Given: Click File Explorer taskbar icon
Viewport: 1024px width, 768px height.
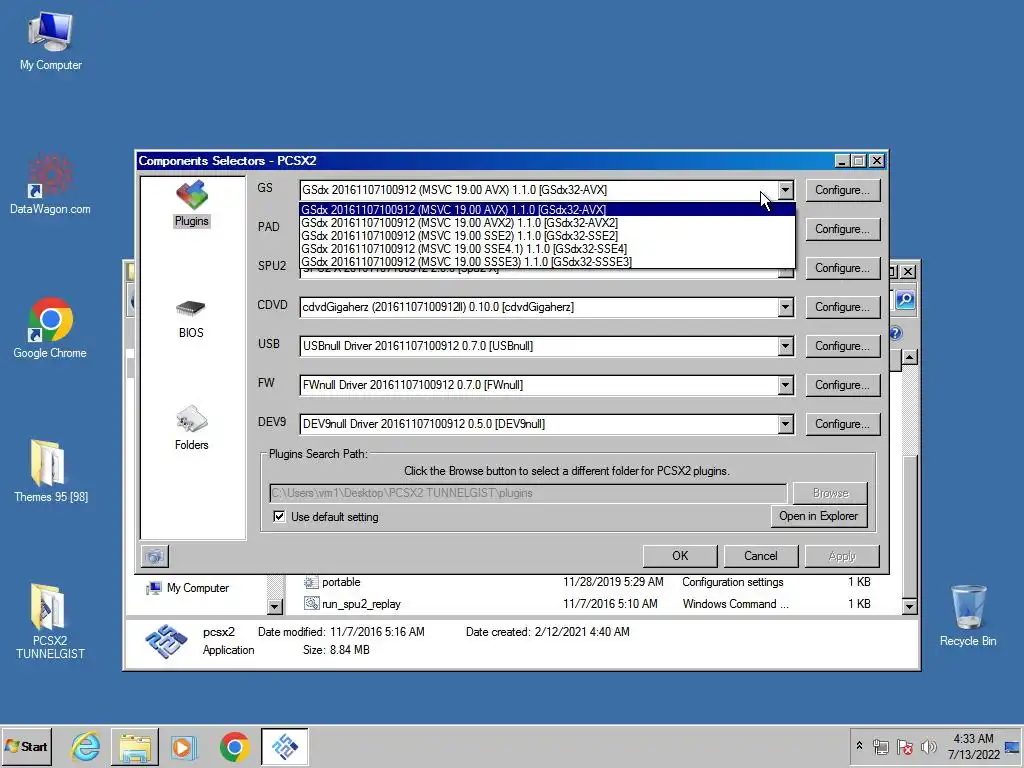Looking at the screenshot, I should click(x=135, y=746).
